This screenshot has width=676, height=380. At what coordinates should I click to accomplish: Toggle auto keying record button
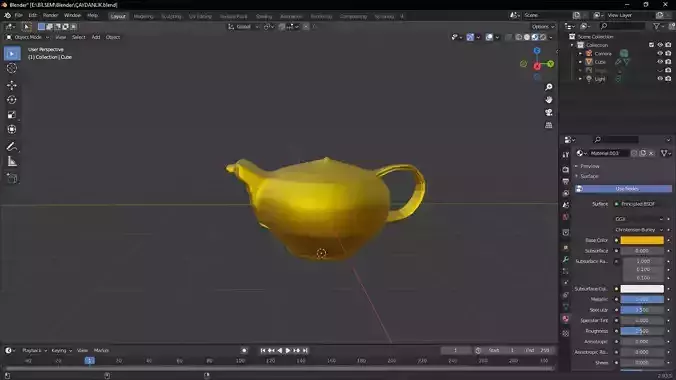click(244, 351)
